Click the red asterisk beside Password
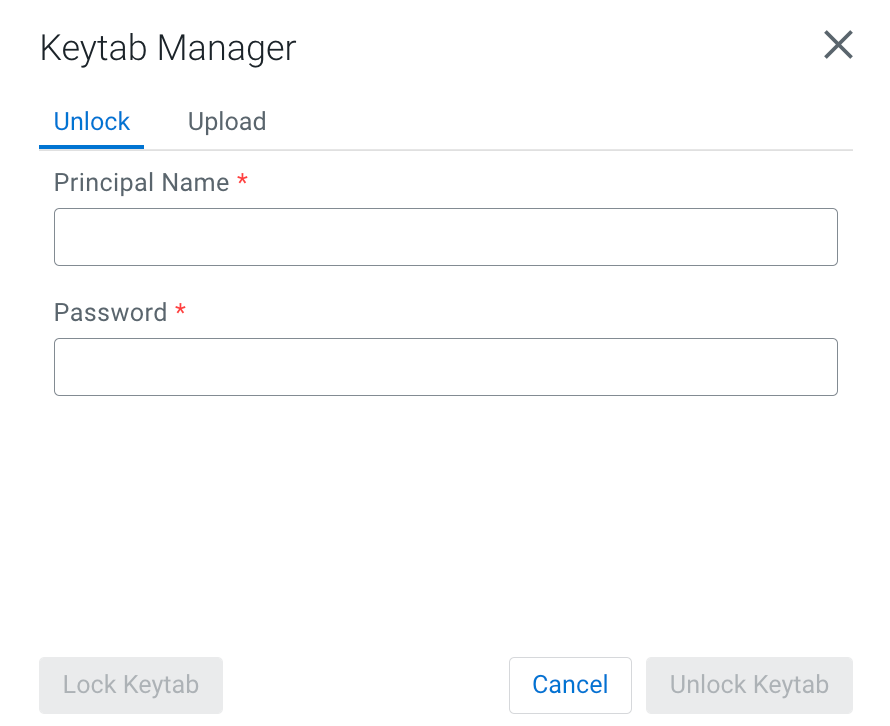This screenshot has width=890, height=726. pyautogui.click(x=180, y=312)
